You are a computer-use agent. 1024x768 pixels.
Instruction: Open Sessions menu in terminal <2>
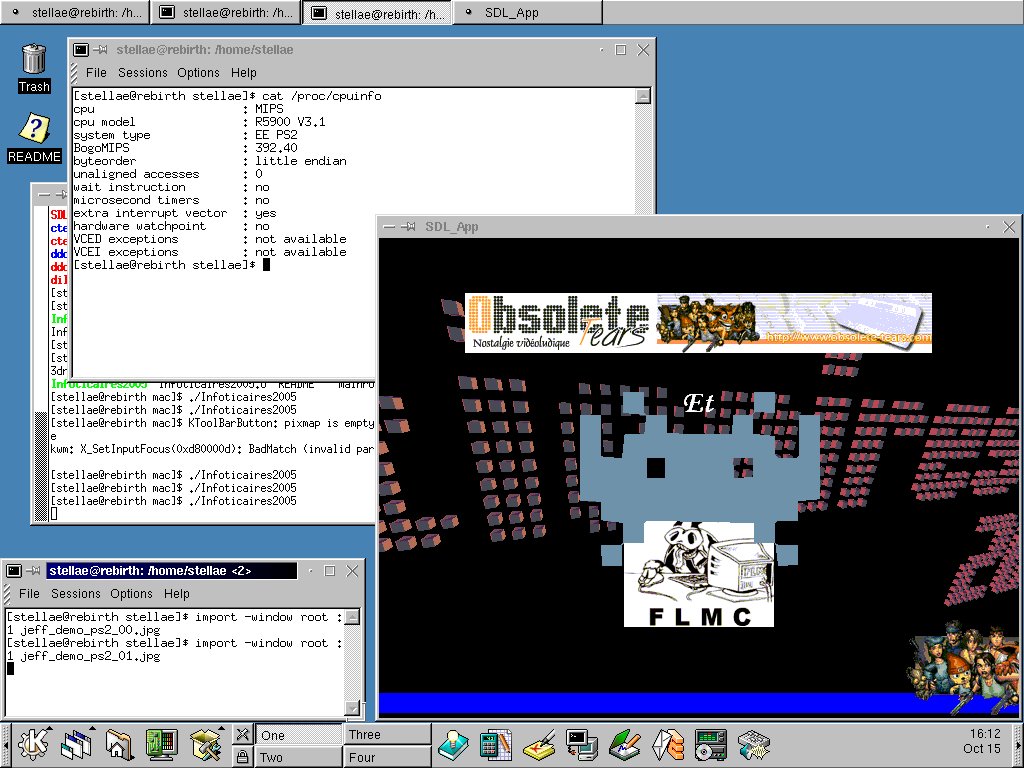pyautogui.click(x=76, y=594)
